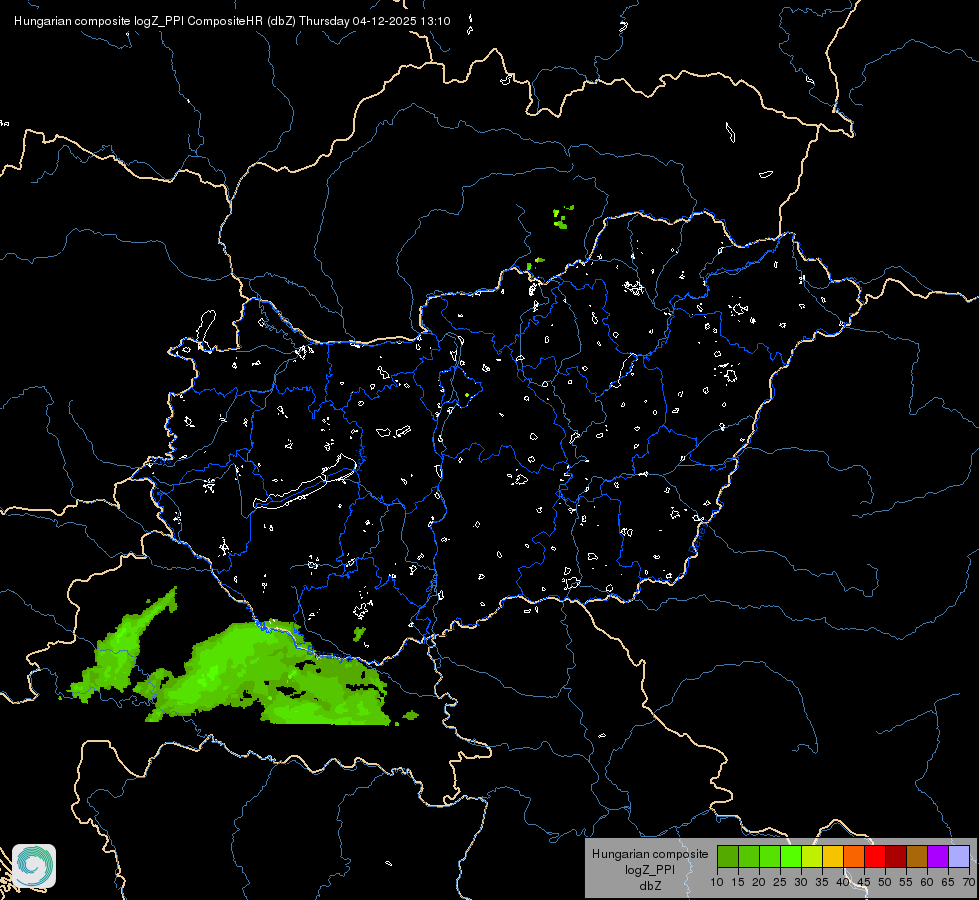Click the legend scale value '60'

coord(927,882)
